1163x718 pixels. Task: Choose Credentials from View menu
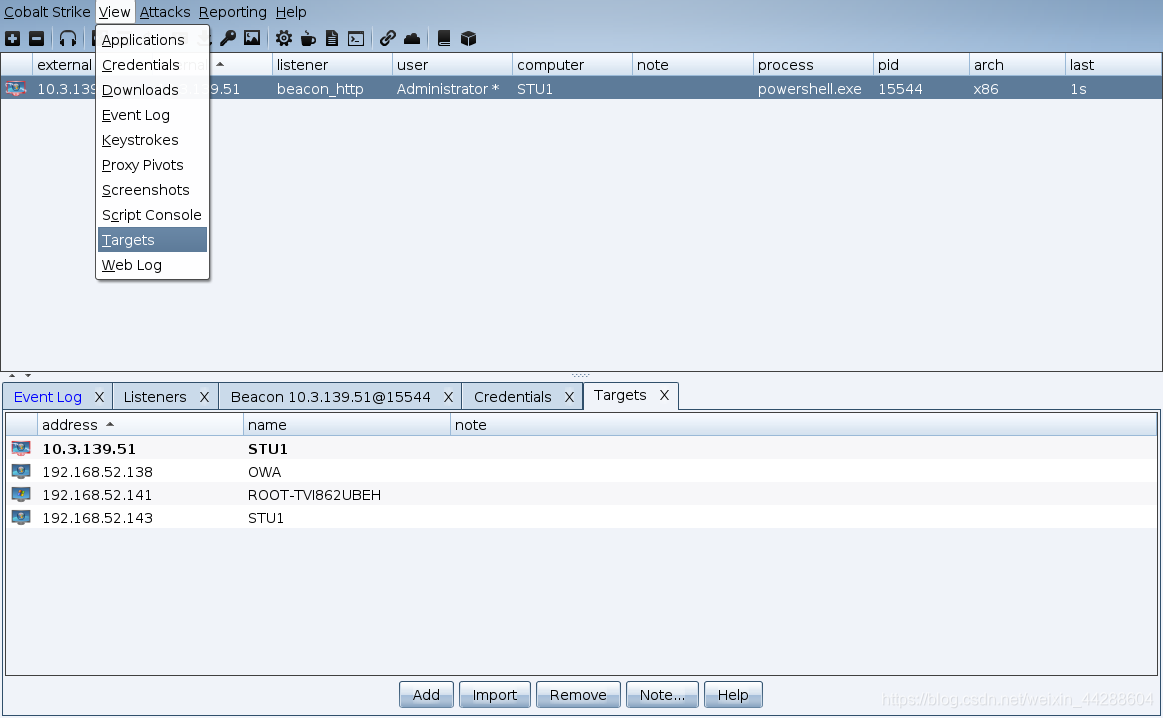coord(152,65)
